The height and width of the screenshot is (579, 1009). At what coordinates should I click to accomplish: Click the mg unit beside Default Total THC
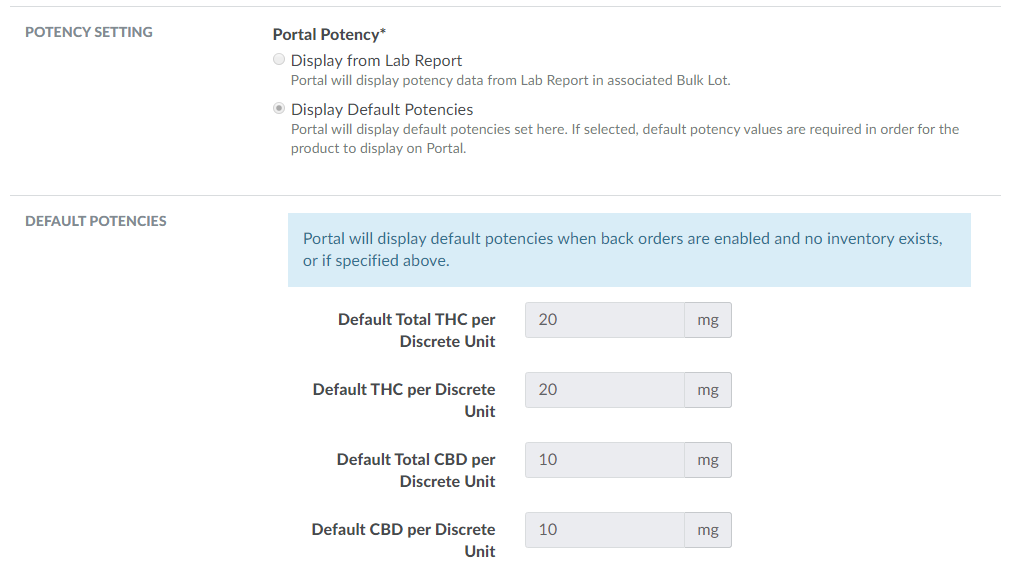(x=708, y=320)
